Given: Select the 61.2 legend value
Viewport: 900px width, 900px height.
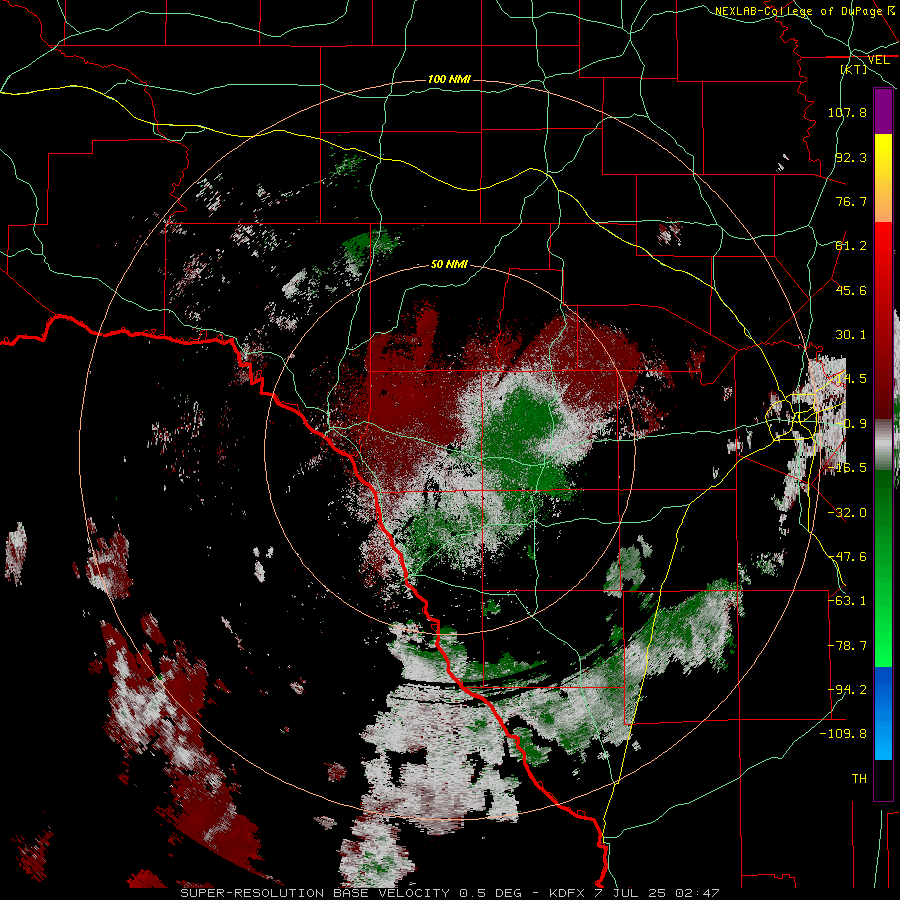Looking at the screenshot, I should point(851,246).
